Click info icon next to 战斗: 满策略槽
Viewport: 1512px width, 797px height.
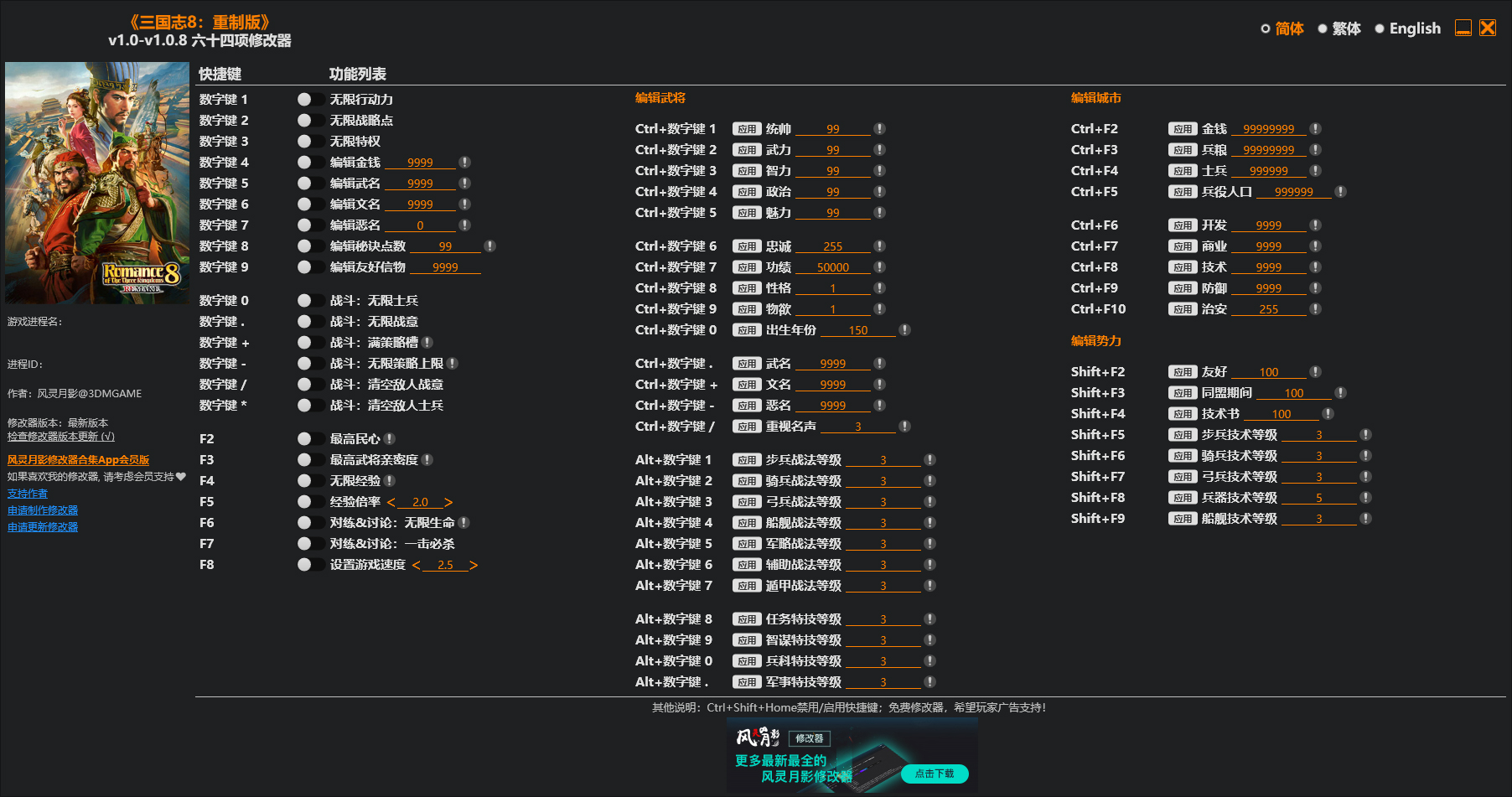(427, 343)
